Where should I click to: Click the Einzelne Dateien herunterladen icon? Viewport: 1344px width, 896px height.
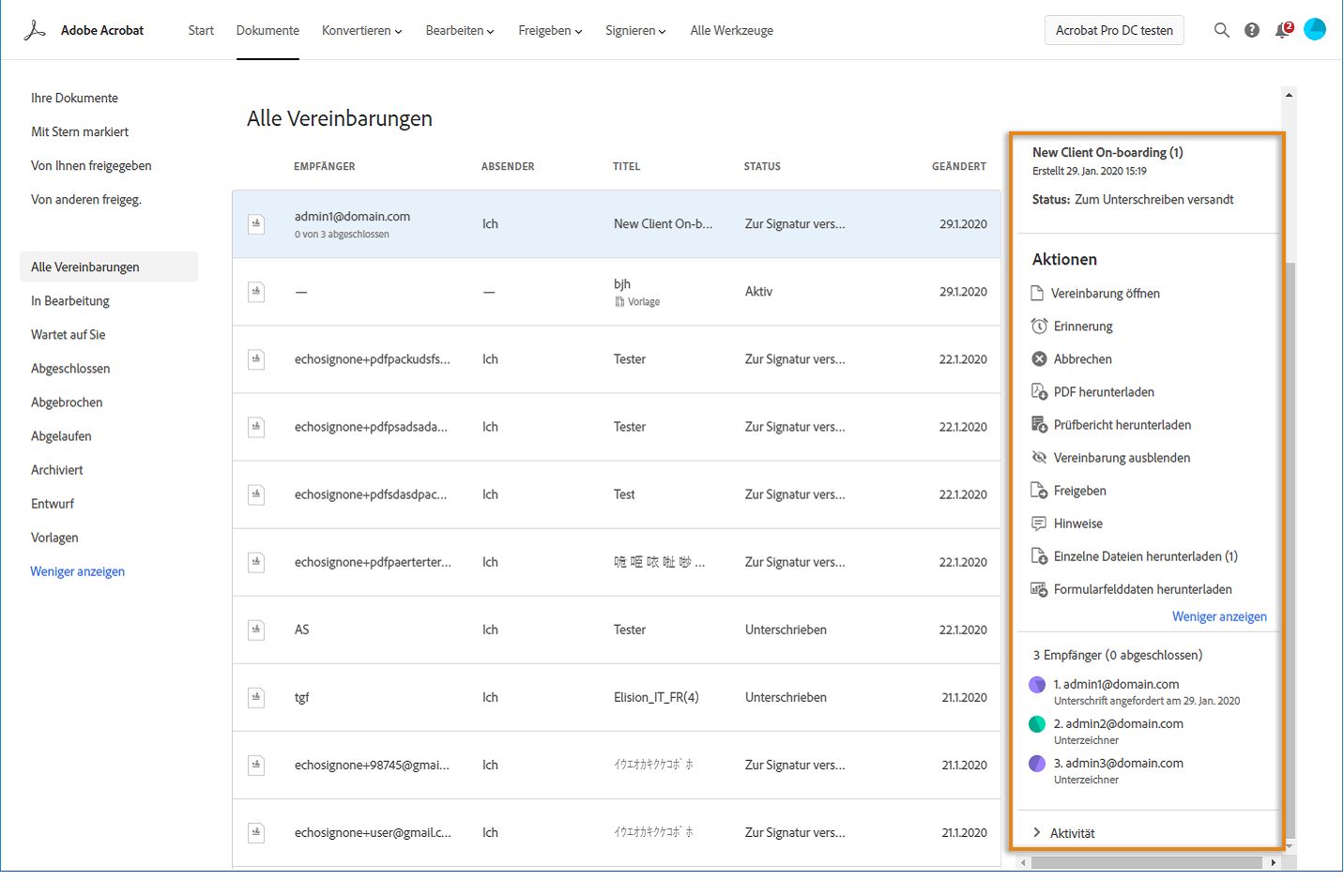point(1039,556)
